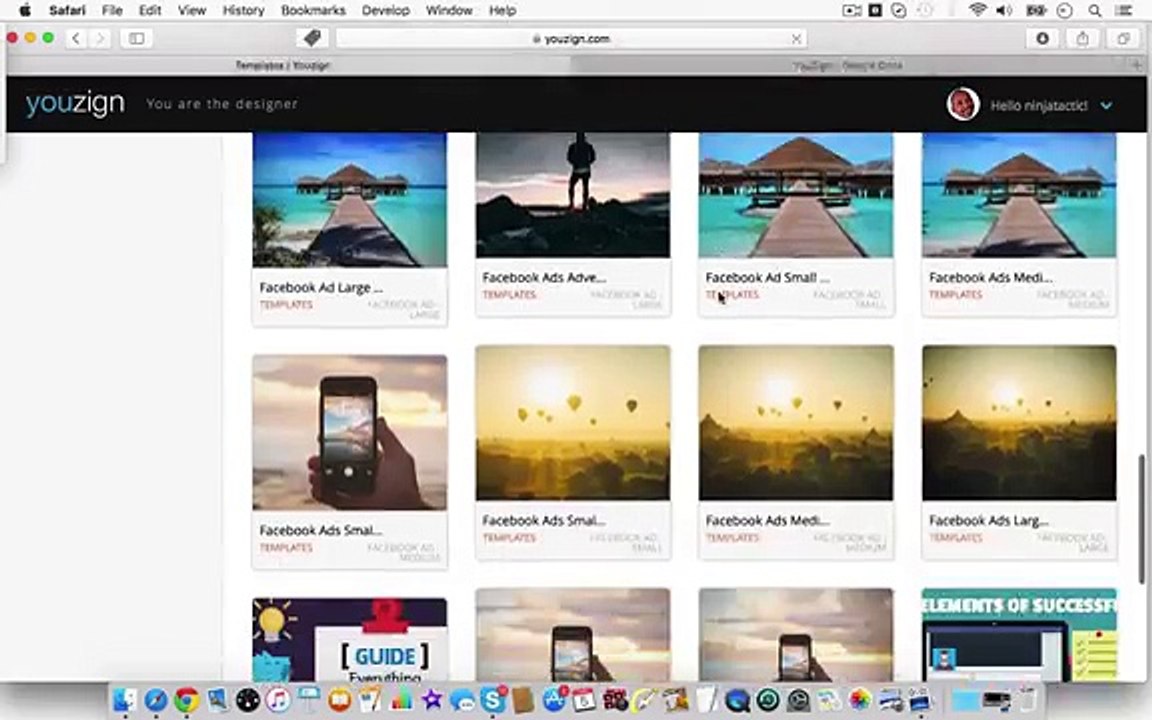This screenshot has width=1152, height=720.
Task: Click the user profile avatar
Action: [x=963, y=104]
